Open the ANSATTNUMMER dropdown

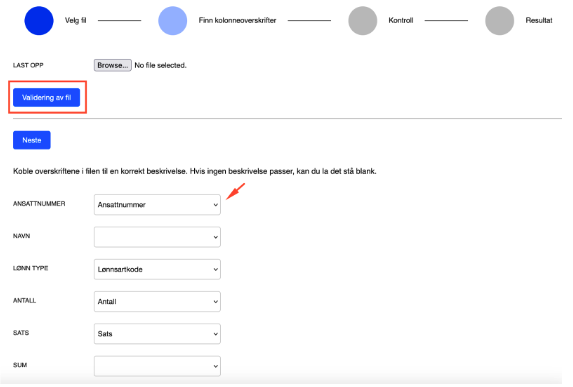pyautogui.click(x=157, y=205)
